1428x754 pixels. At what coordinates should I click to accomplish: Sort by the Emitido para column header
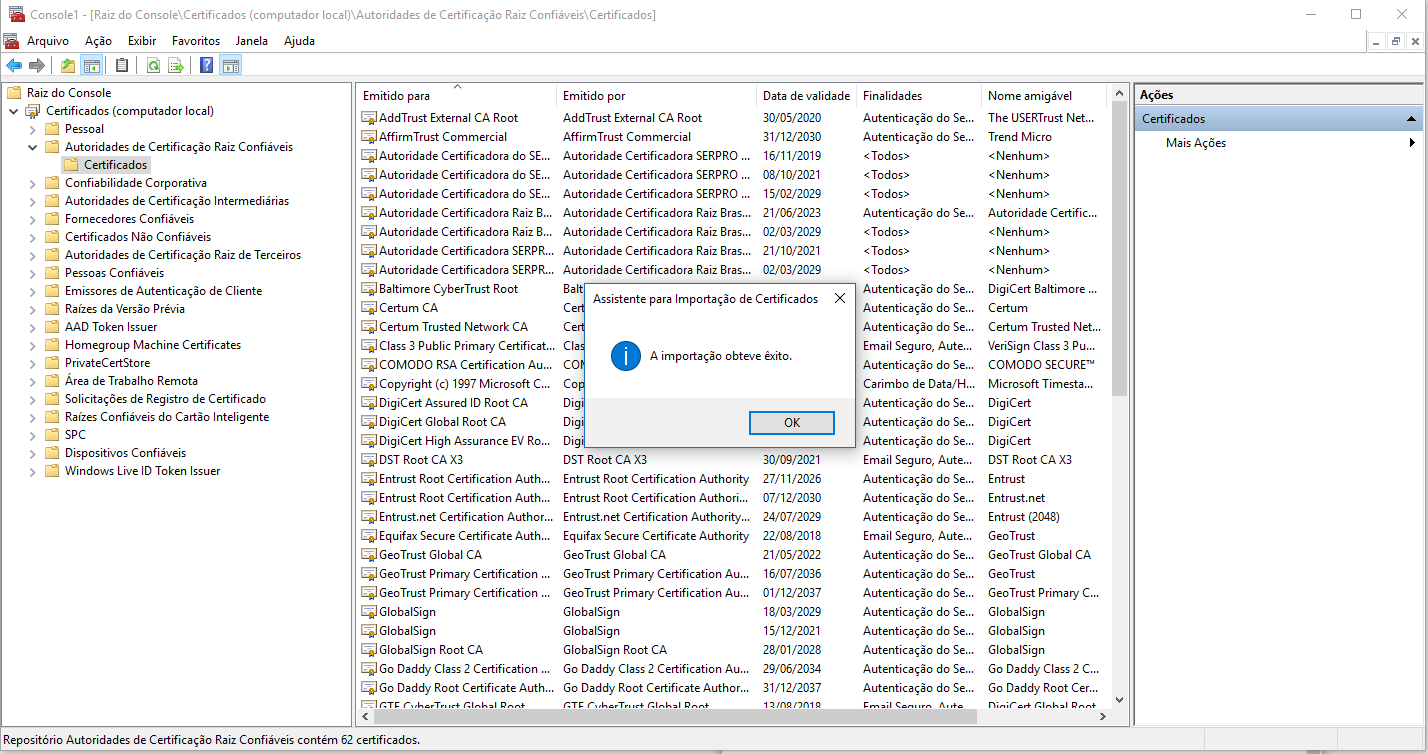[x=456, y=96]
